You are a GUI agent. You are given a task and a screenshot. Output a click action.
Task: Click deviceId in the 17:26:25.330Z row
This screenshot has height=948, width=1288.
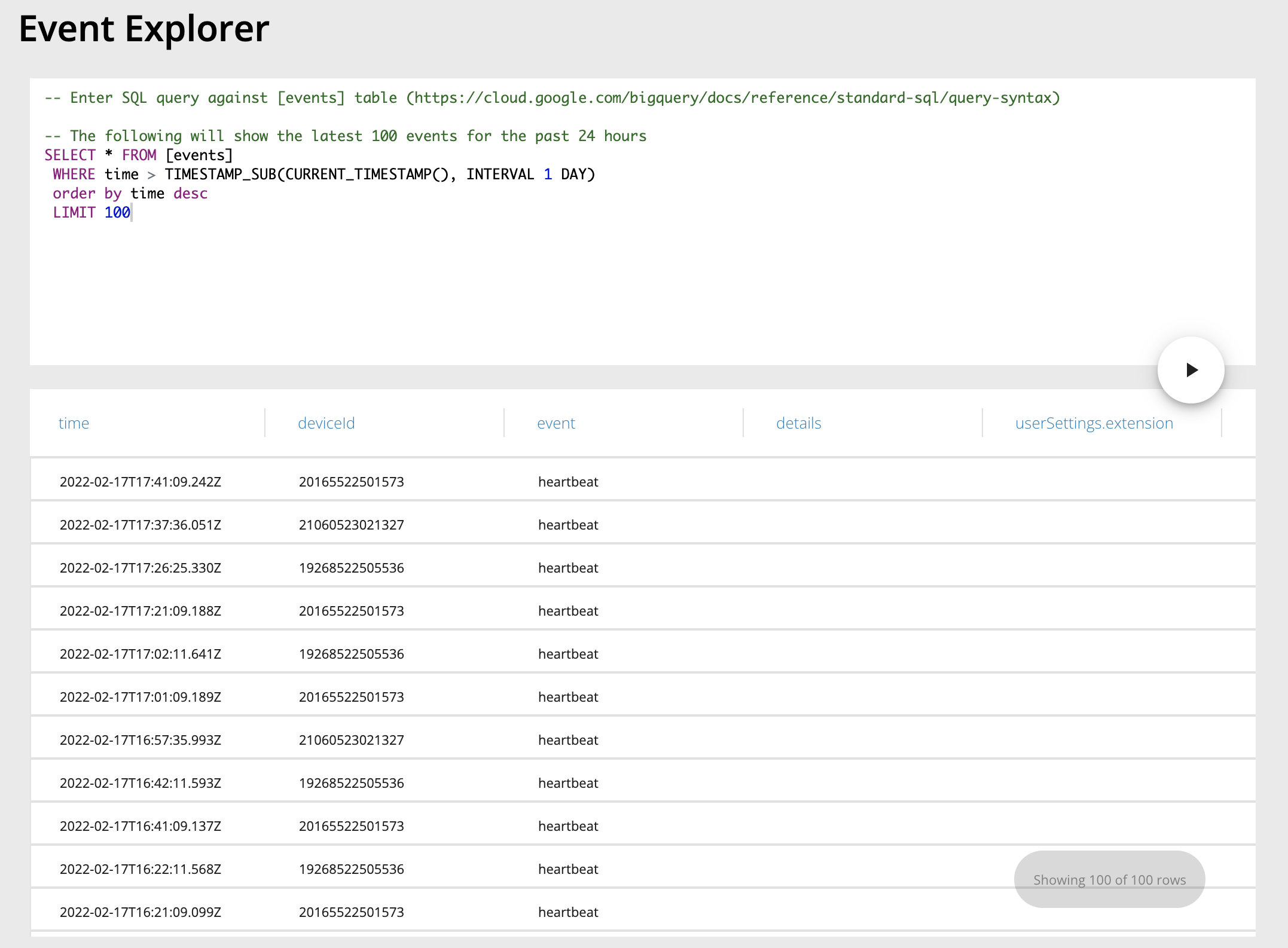(x=352, y=568)
